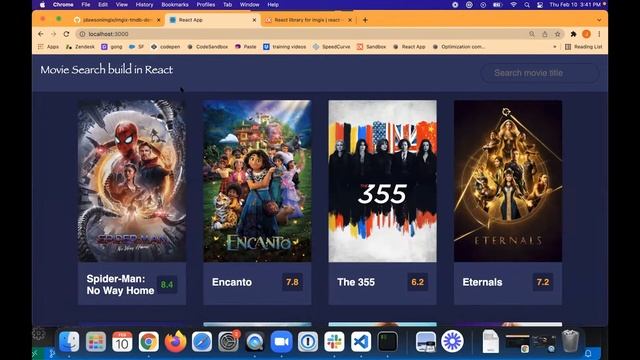Open the Paste bookmark
640x360 pixels.
click(x=246, y=47)
